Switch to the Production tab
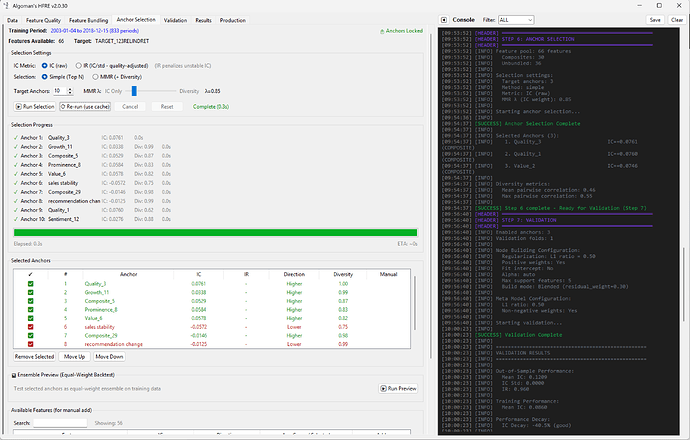 pos(233,20)
